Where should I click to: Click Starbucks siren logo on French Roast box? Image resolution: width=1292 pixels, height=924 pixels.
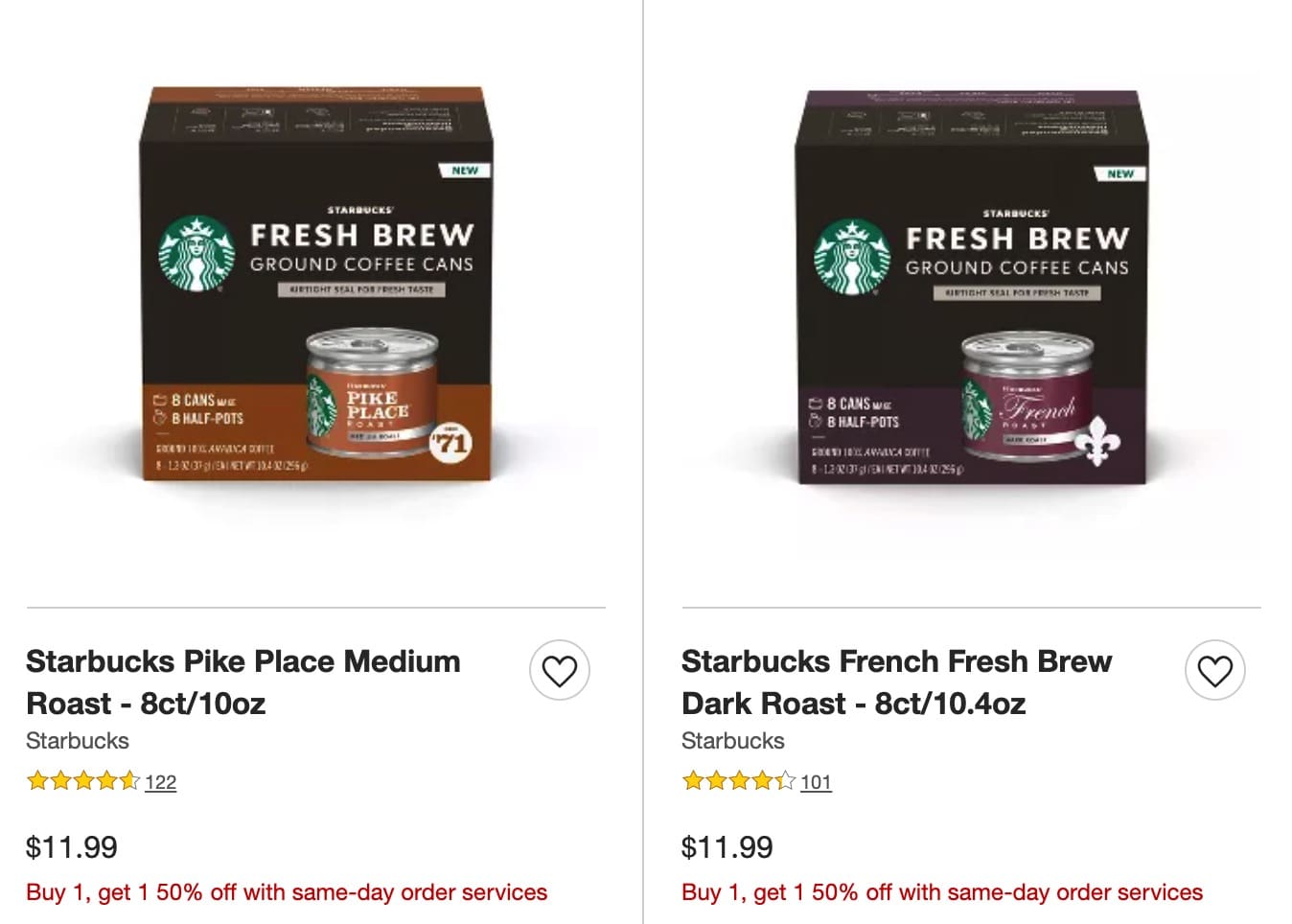click(852, 257)
